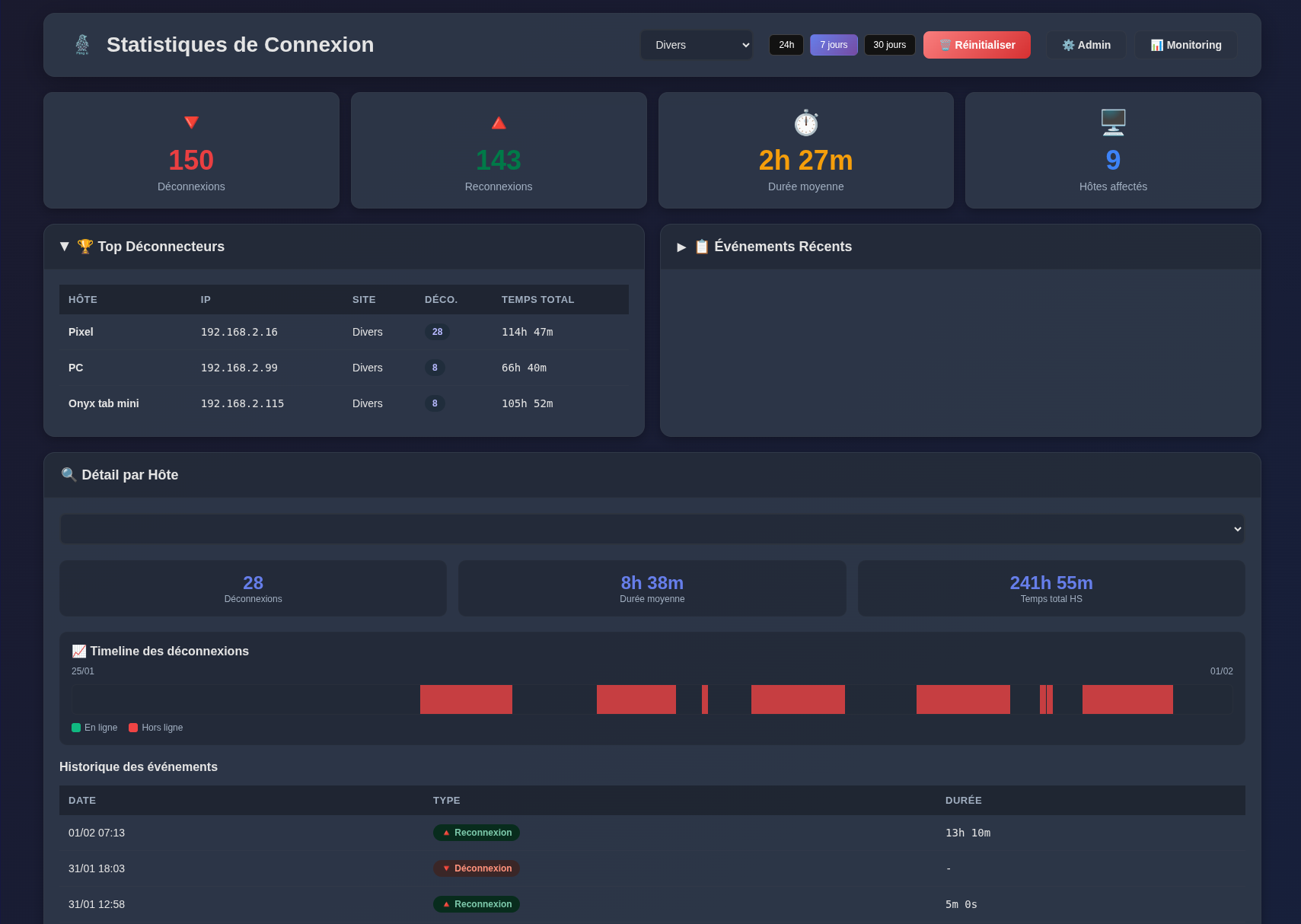
Task: Click the stopwatch icon above Durée moyenne
Action: tap(805, 123)
